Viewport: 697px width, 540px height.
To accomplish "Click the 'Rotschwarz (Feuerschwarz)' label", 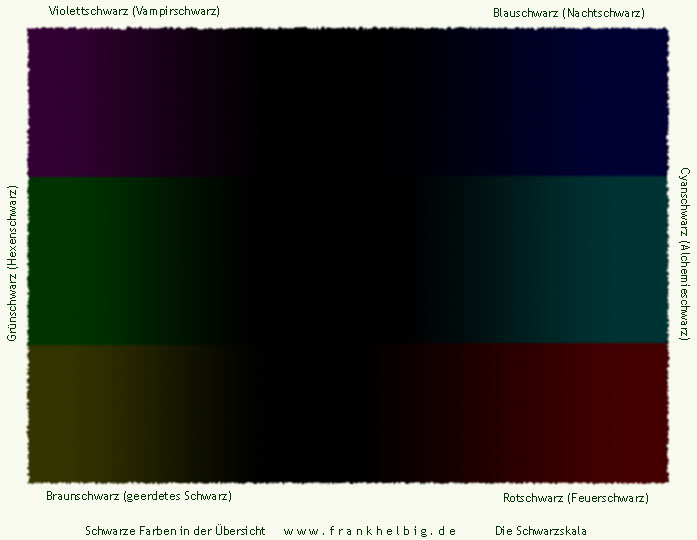I will click(576, 498).
